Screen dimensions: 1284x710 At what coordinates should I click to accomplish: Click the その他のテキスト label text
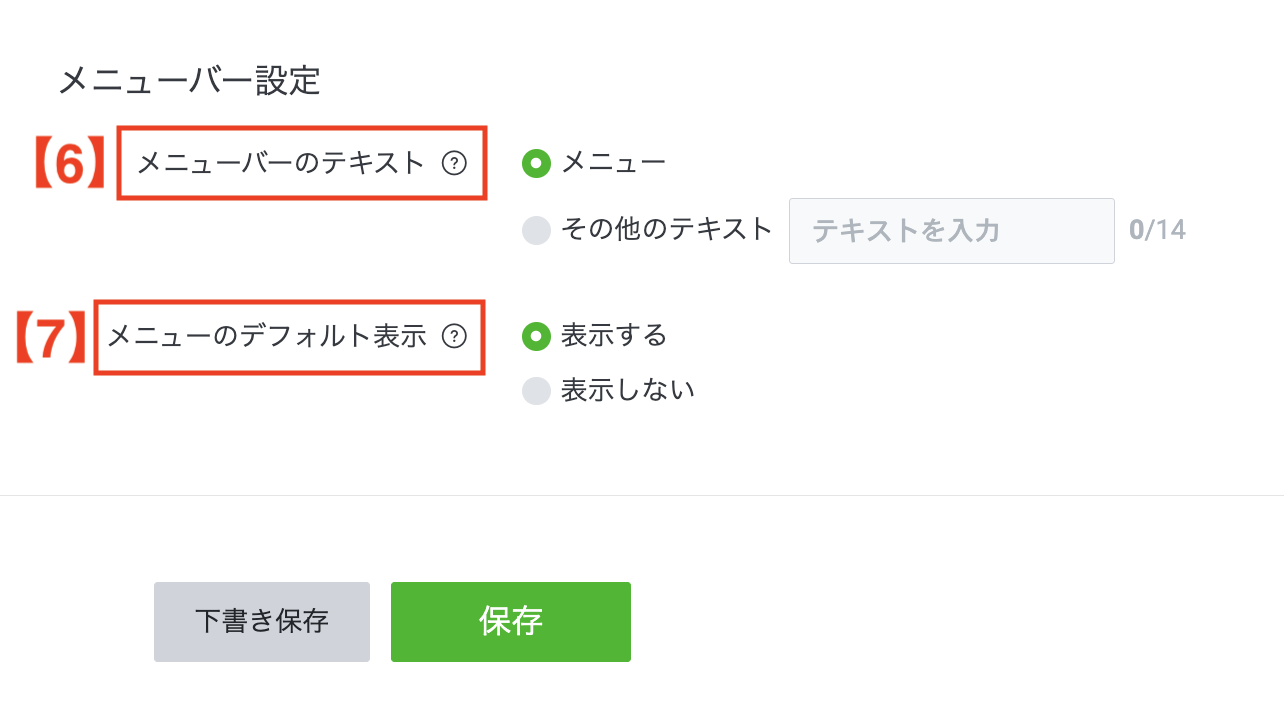[666, 230]
